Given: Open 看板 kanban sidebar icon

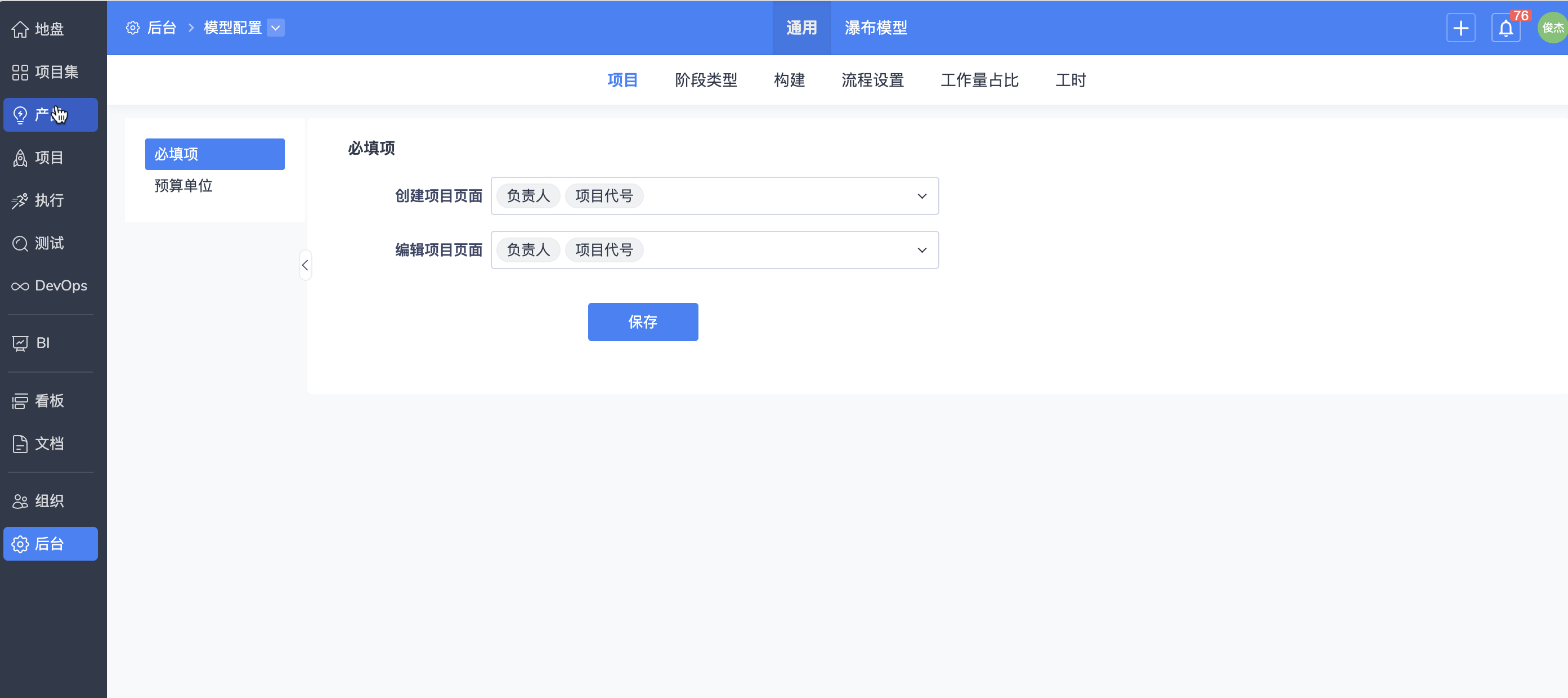Looking at the screenshot, I should click(x=20, y=401).
